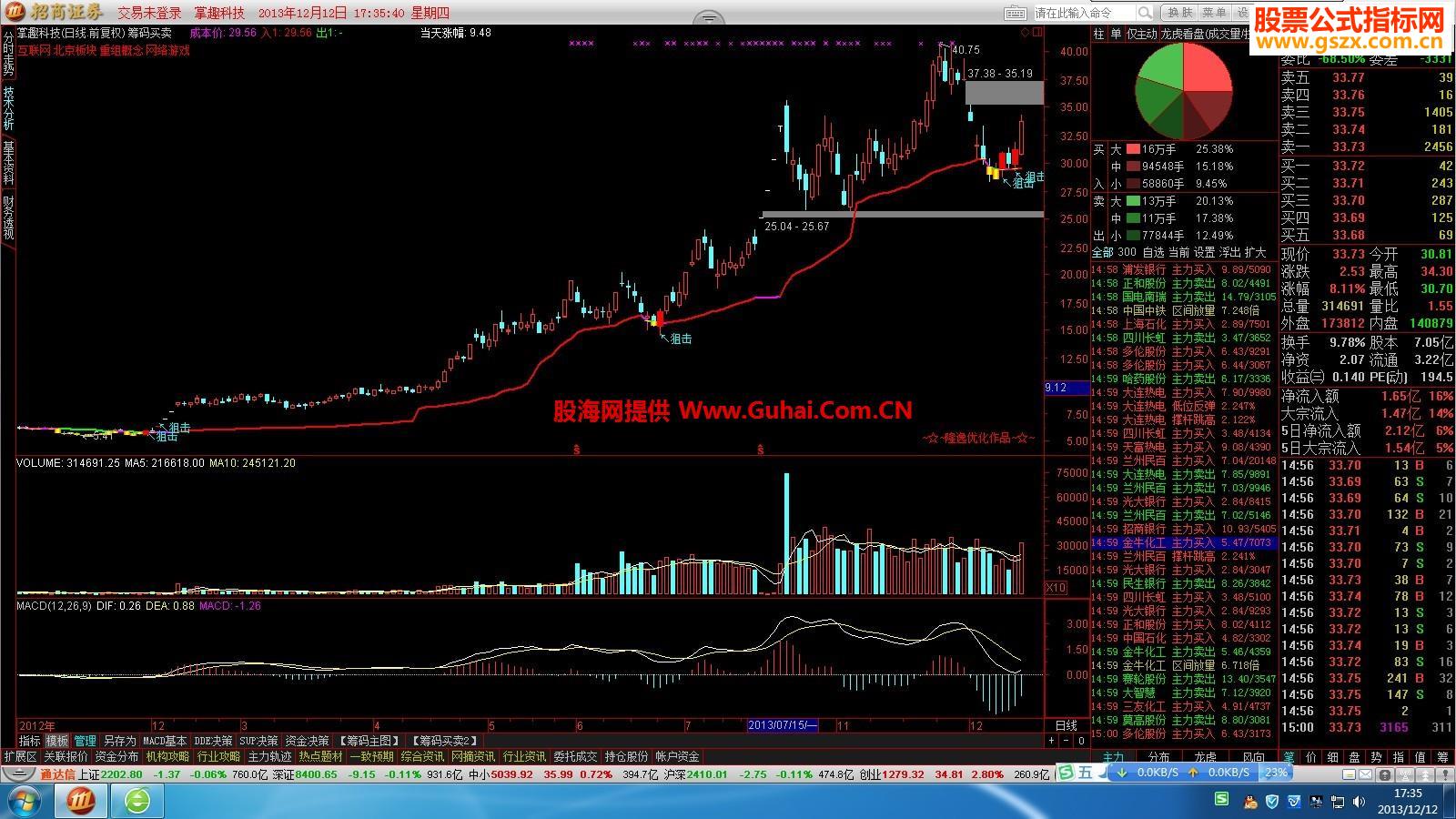The height and width of the screenshot is (819, 1456).
Task: Click the exclamation icon in status bar
Action: (1446, 773)
